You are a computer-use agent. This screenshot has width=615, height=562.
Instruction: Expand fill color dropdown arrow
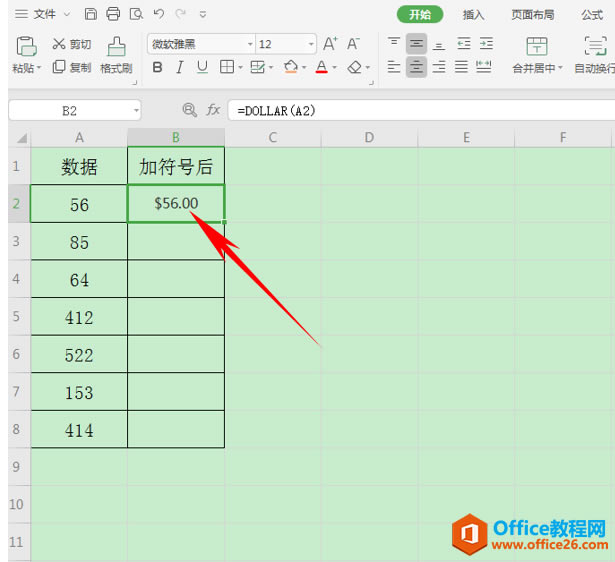304,68
